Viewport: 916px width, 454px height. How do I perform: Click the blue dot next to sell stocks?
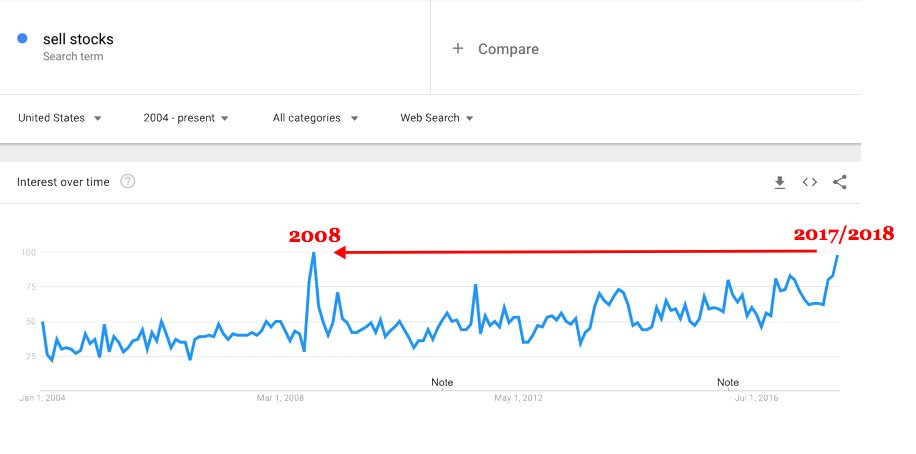click(x=22, y=39)
